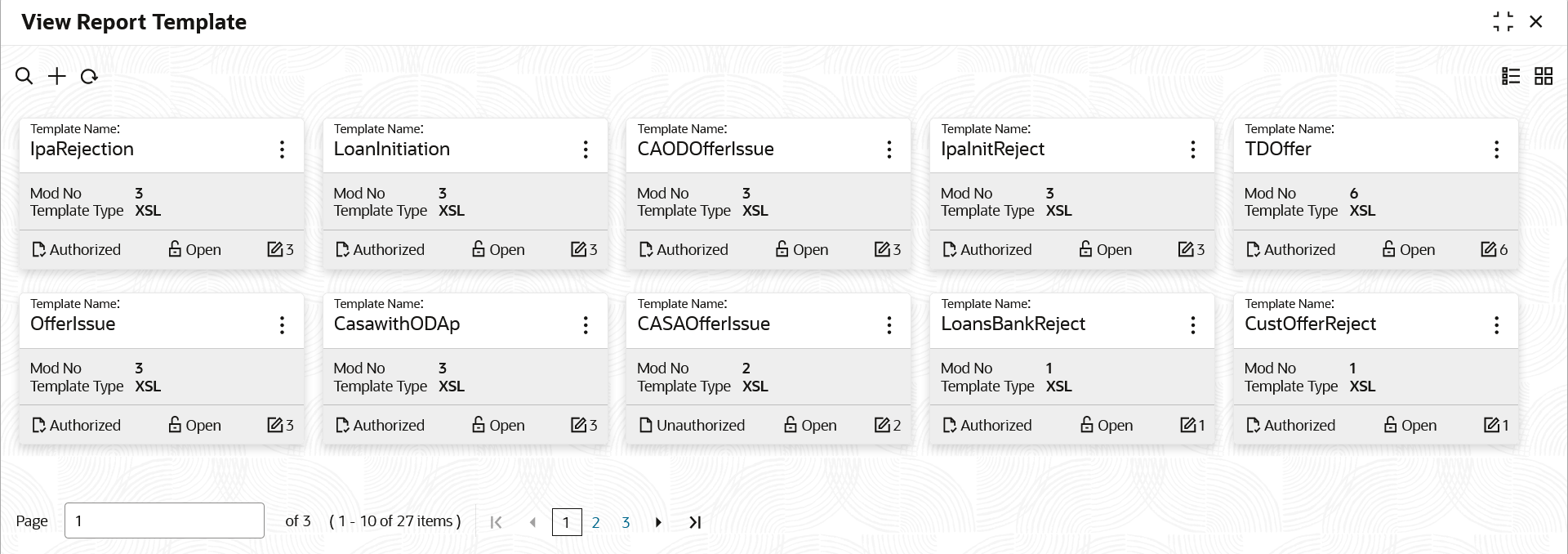
Task: Go to page 2
Action: (595, 522)
